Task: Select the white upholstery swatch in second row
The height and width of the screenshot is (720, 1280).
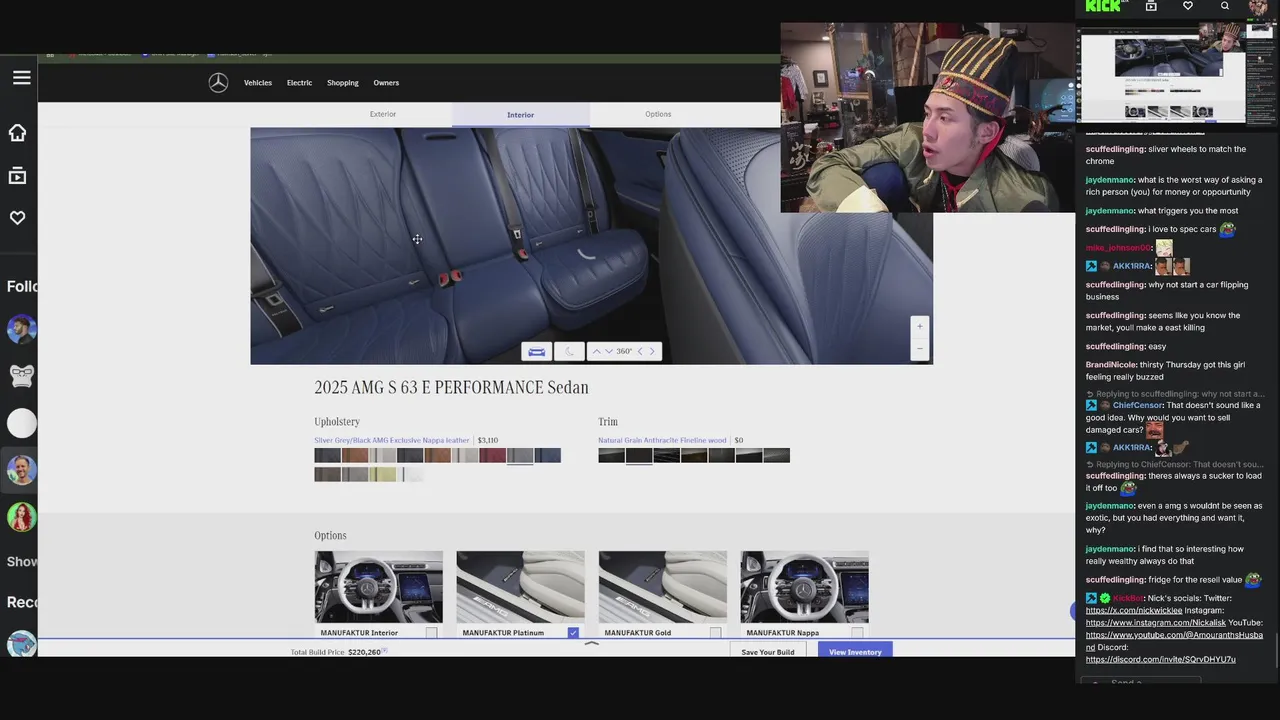Action: pos(410,474)
